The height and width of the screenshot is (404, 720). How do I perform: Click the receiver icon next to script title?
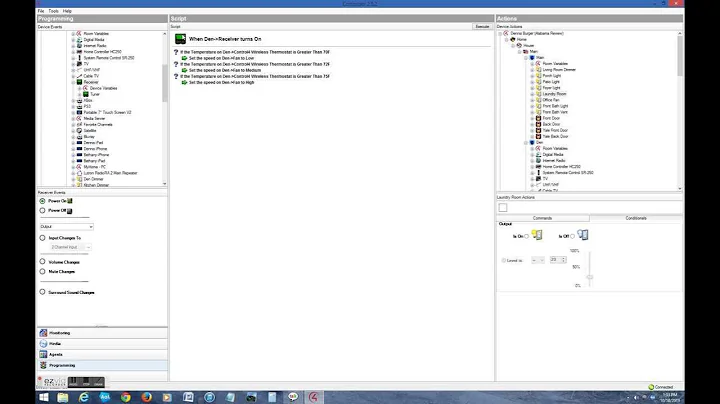tap(180, 39)
